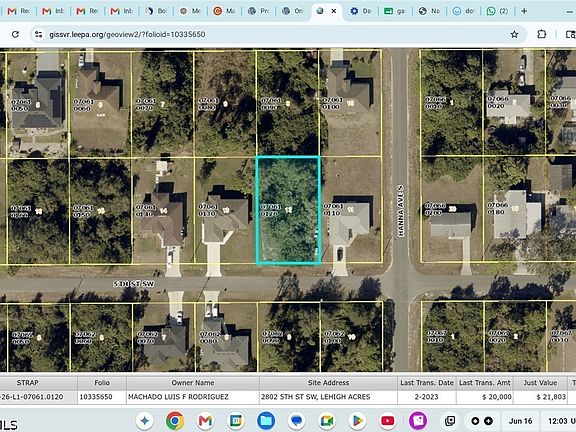Select parcel 07061 0070 lot 7
This screenshot has width=576, height=432.
(x=162, y=104)
